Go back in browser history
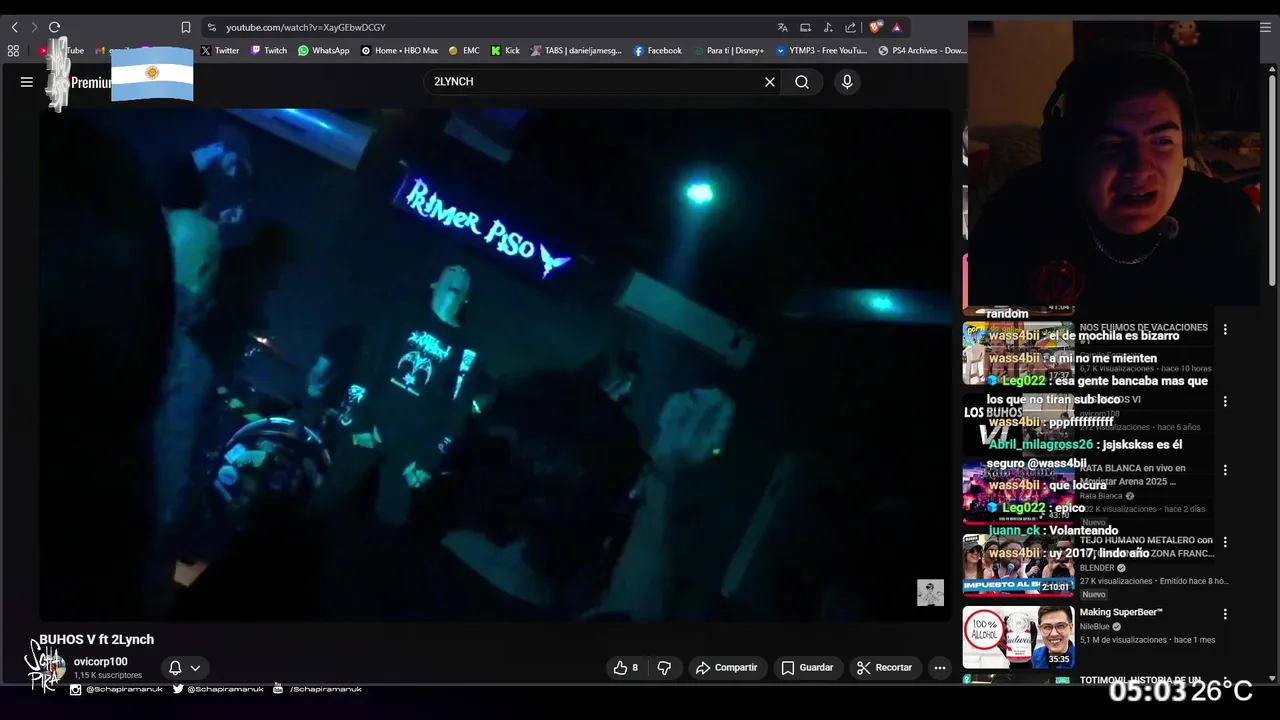 14,27
